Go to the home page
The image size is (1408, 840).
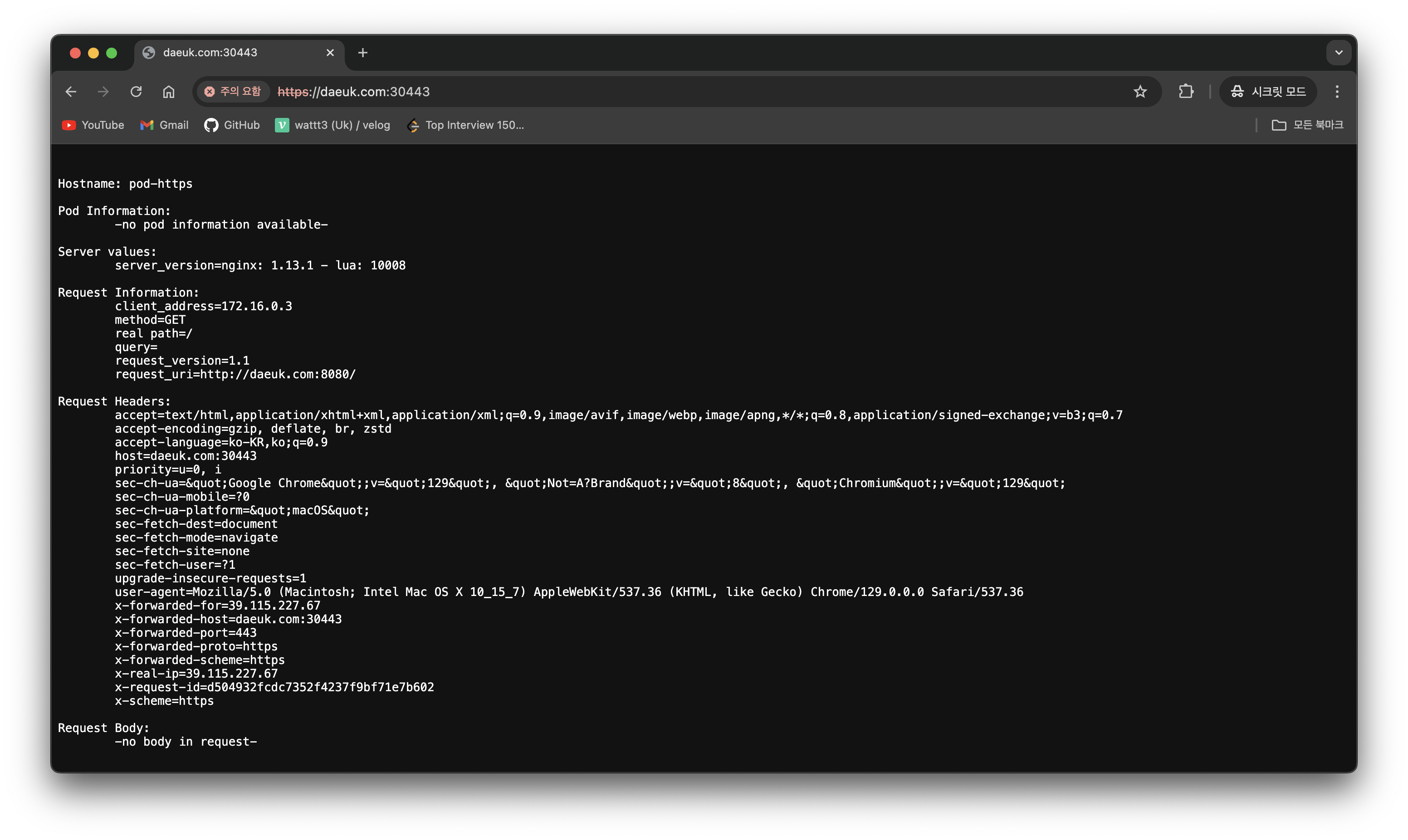[169, 92]
